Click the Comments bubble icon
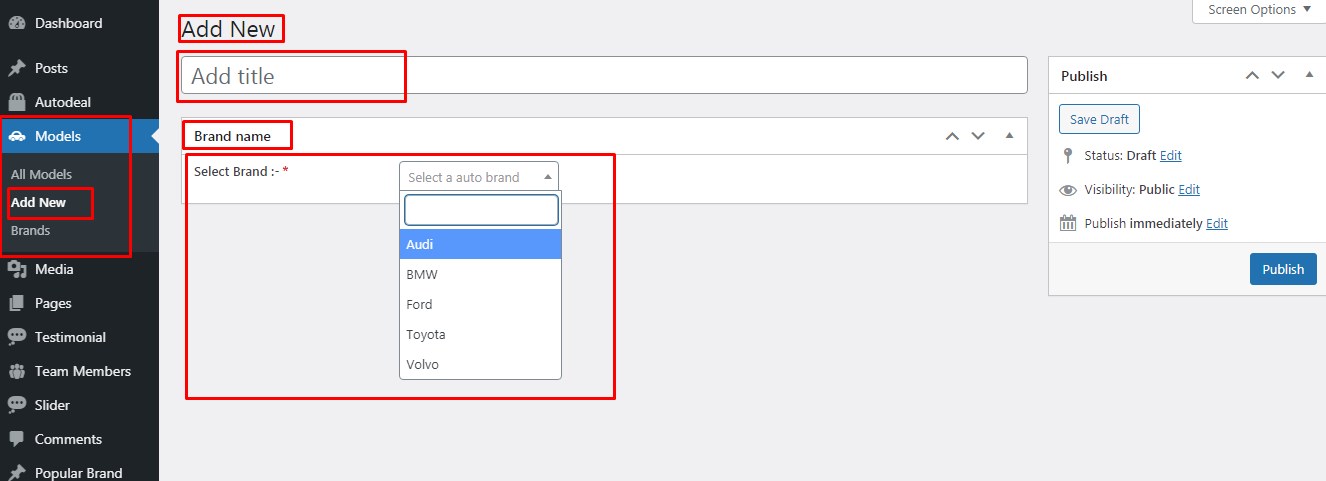Viewport: 1326px width, 481px height. 17,439
